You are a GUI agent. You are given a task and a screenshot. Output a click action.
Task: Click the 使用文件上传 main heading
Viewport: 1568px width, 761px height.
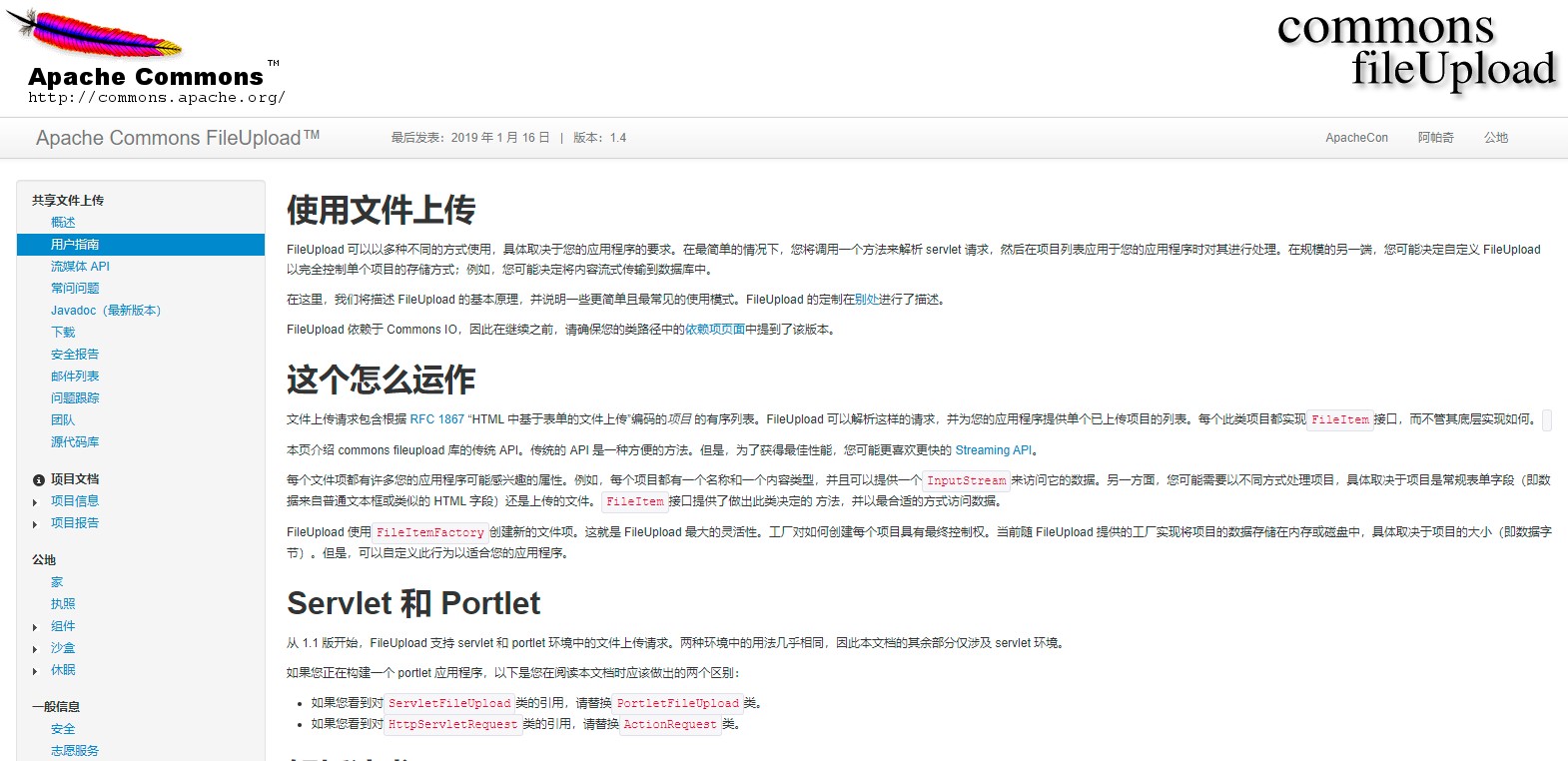[x=382, y=210]
